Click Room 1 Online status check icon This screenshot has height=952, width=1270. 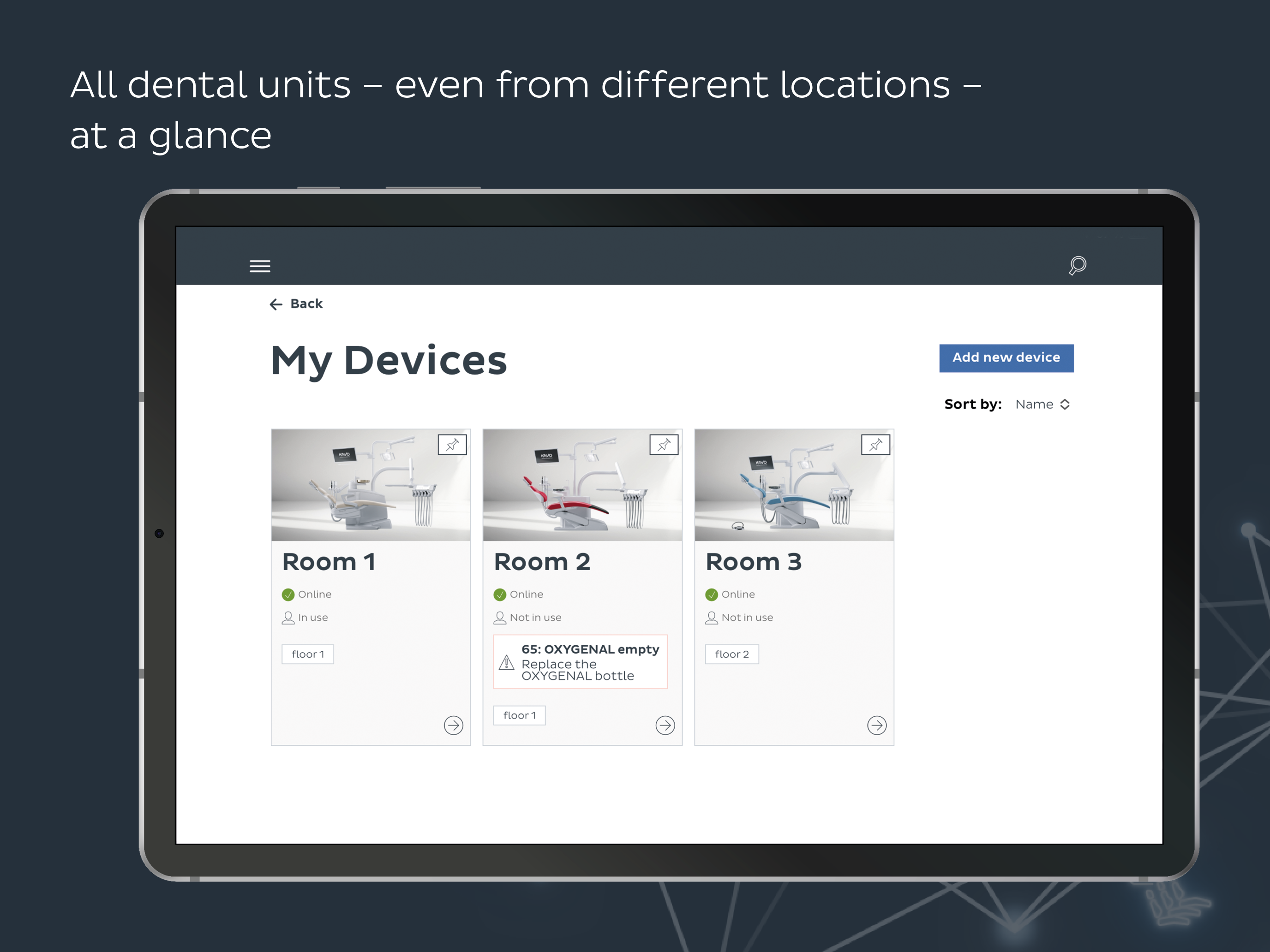click(288, 595)
